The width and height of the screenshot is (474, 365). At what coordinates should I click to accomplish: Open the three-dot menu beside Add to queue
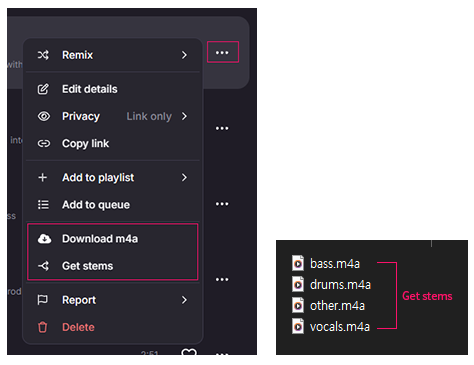coord(222,204)
